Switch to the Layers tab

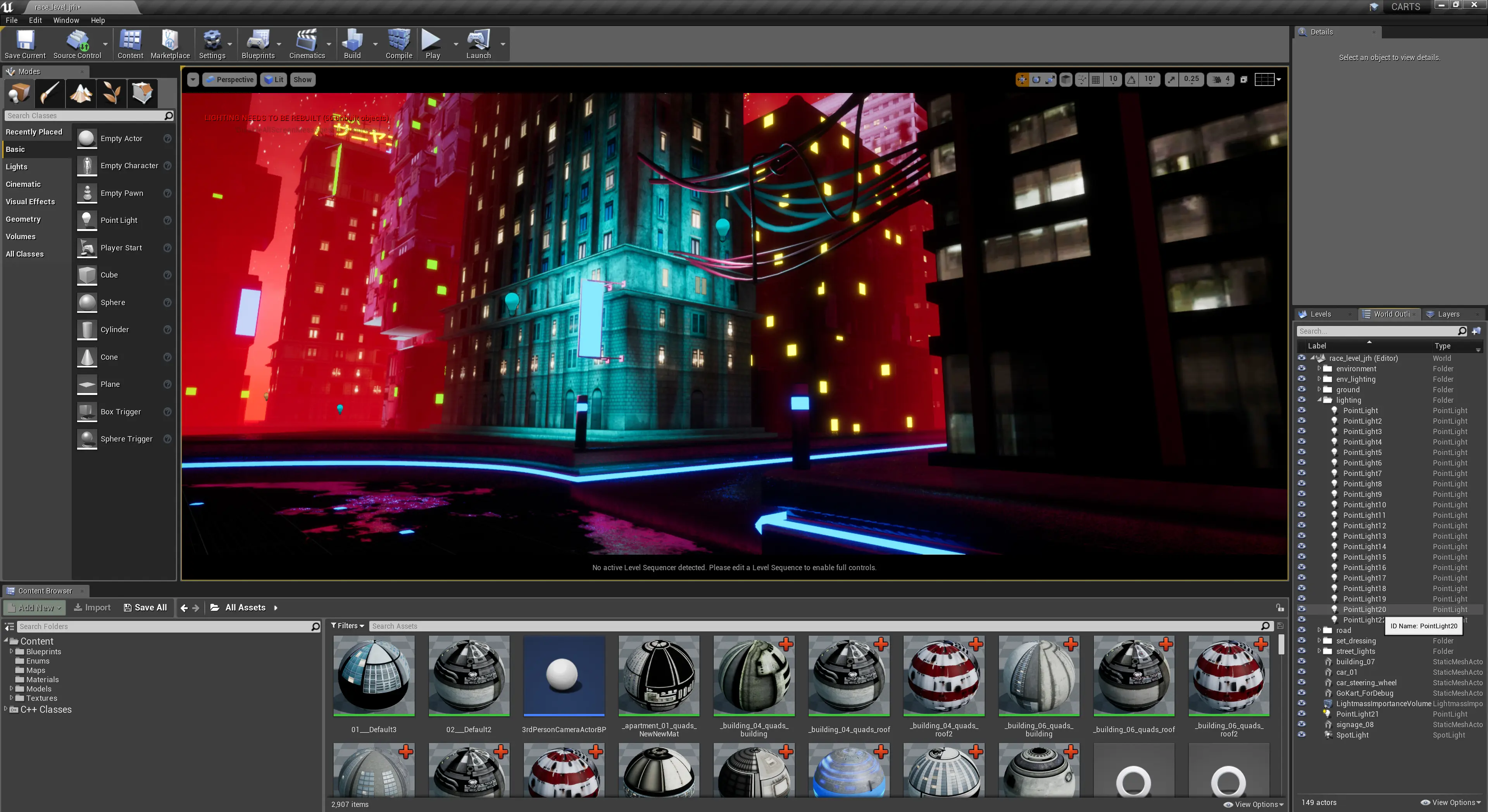point(1448,314)
